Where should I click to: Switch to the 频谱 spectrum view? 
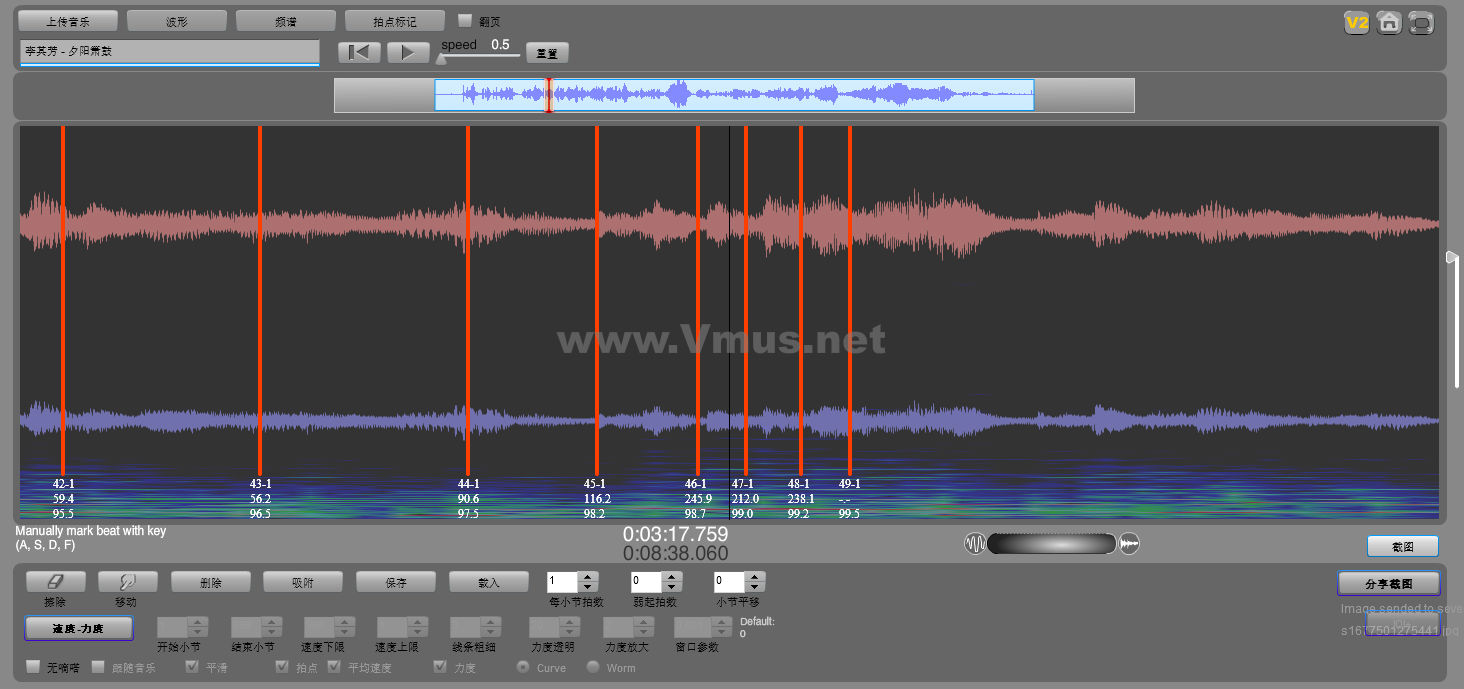tap(286, 21)
